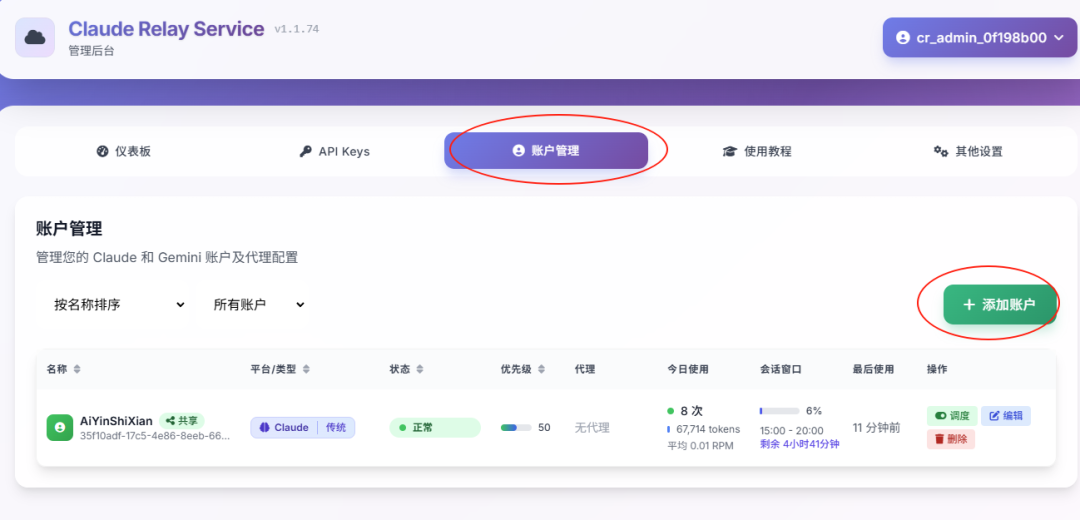1080x520 pixels.
Task: Click the 操作 column header
Action: click(x=937, y=369)
